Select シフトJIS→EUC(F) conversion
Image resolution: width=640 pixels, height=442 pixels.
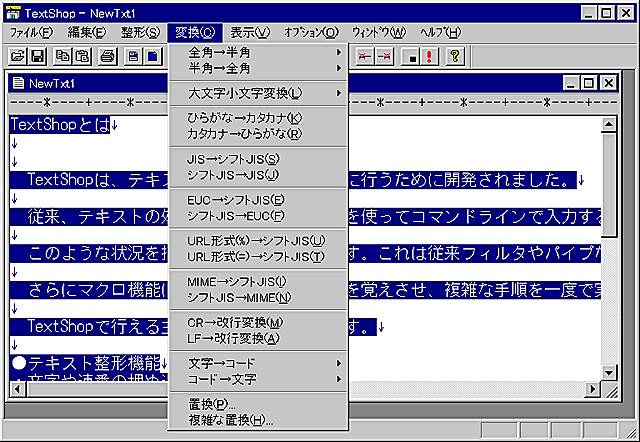point(258,216)
